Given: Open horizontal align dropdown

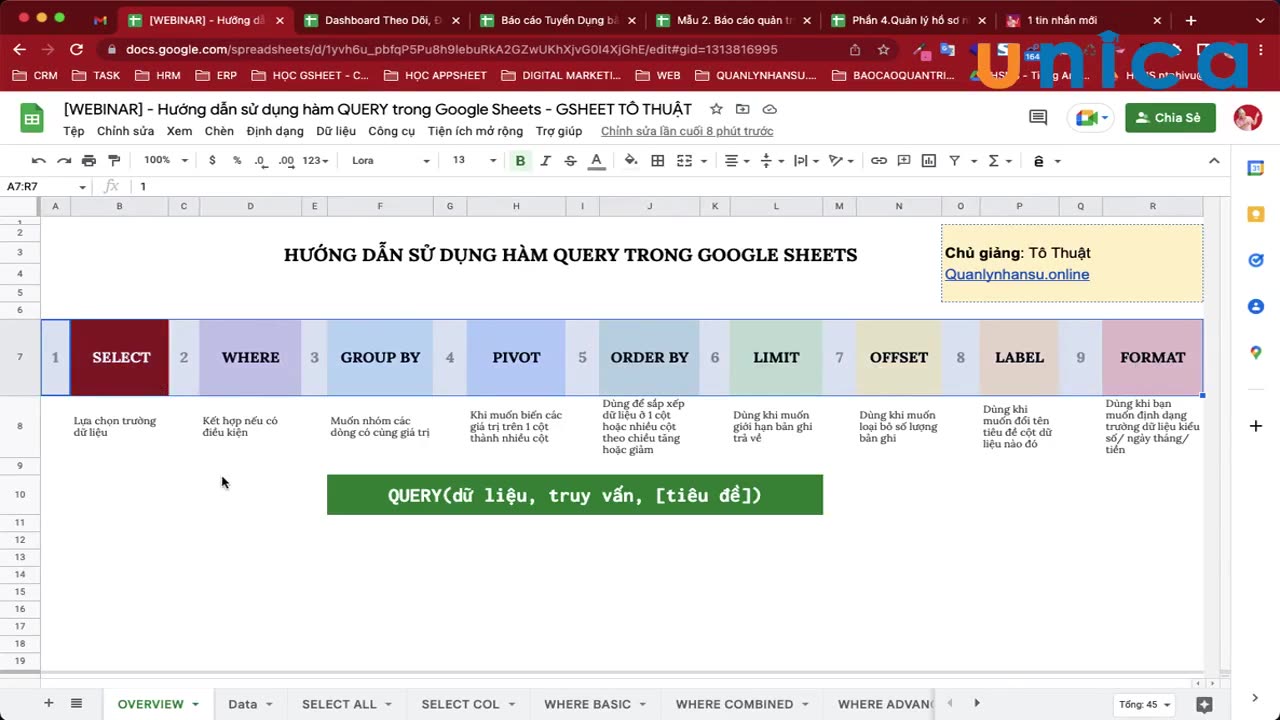Looking at the screenshot, I should (737, 161).
